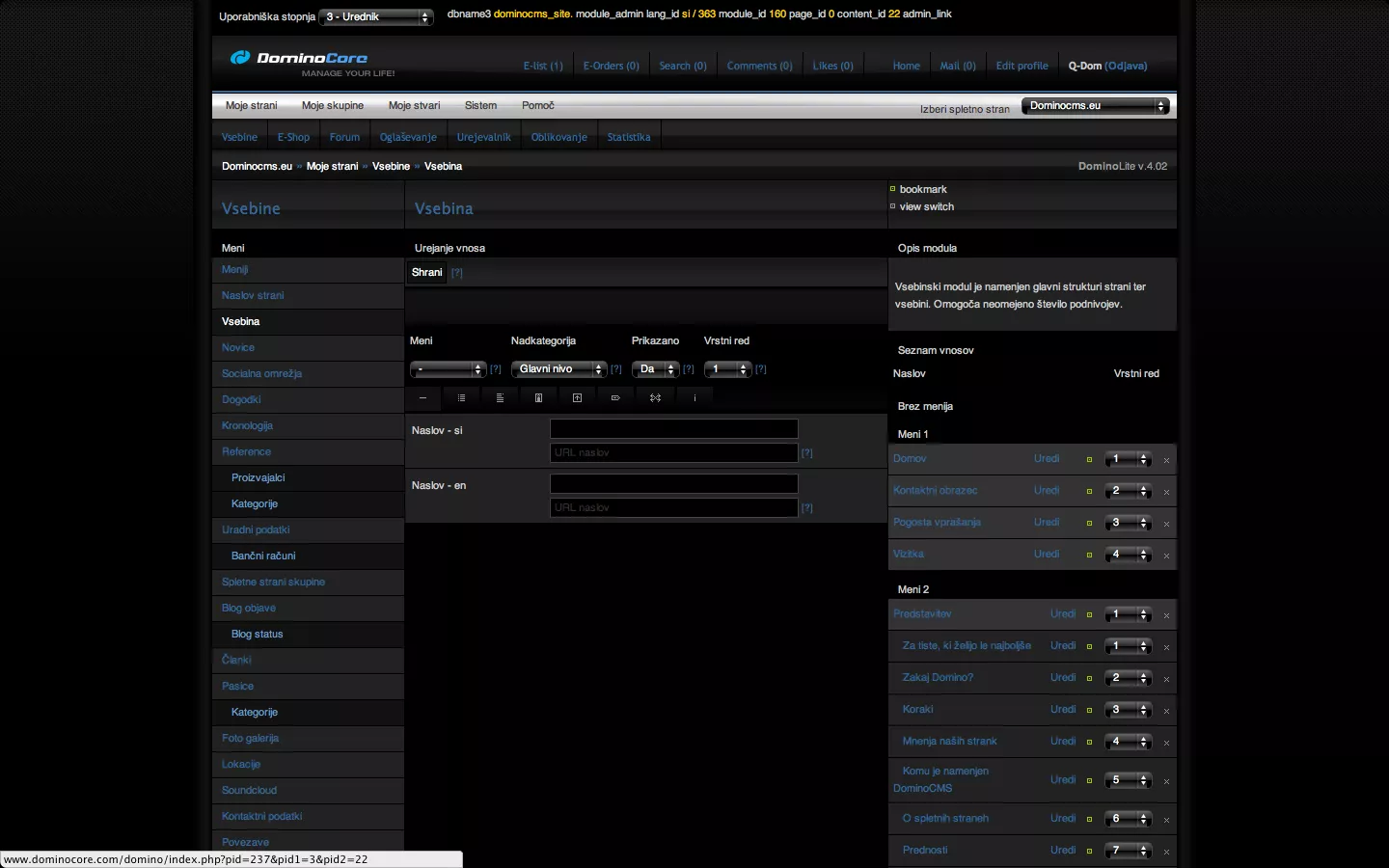The image size is (1389, 868).
Task: Toggle yellow square marker for Vizitka
Action: [1089, 556]
